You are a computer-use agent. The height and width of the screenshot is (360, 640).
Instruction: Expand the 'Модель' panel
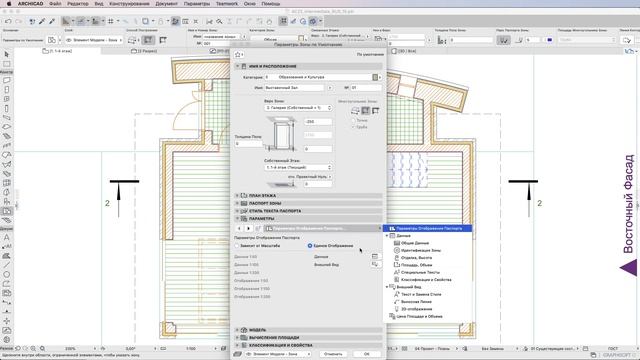tap(308, 330)
